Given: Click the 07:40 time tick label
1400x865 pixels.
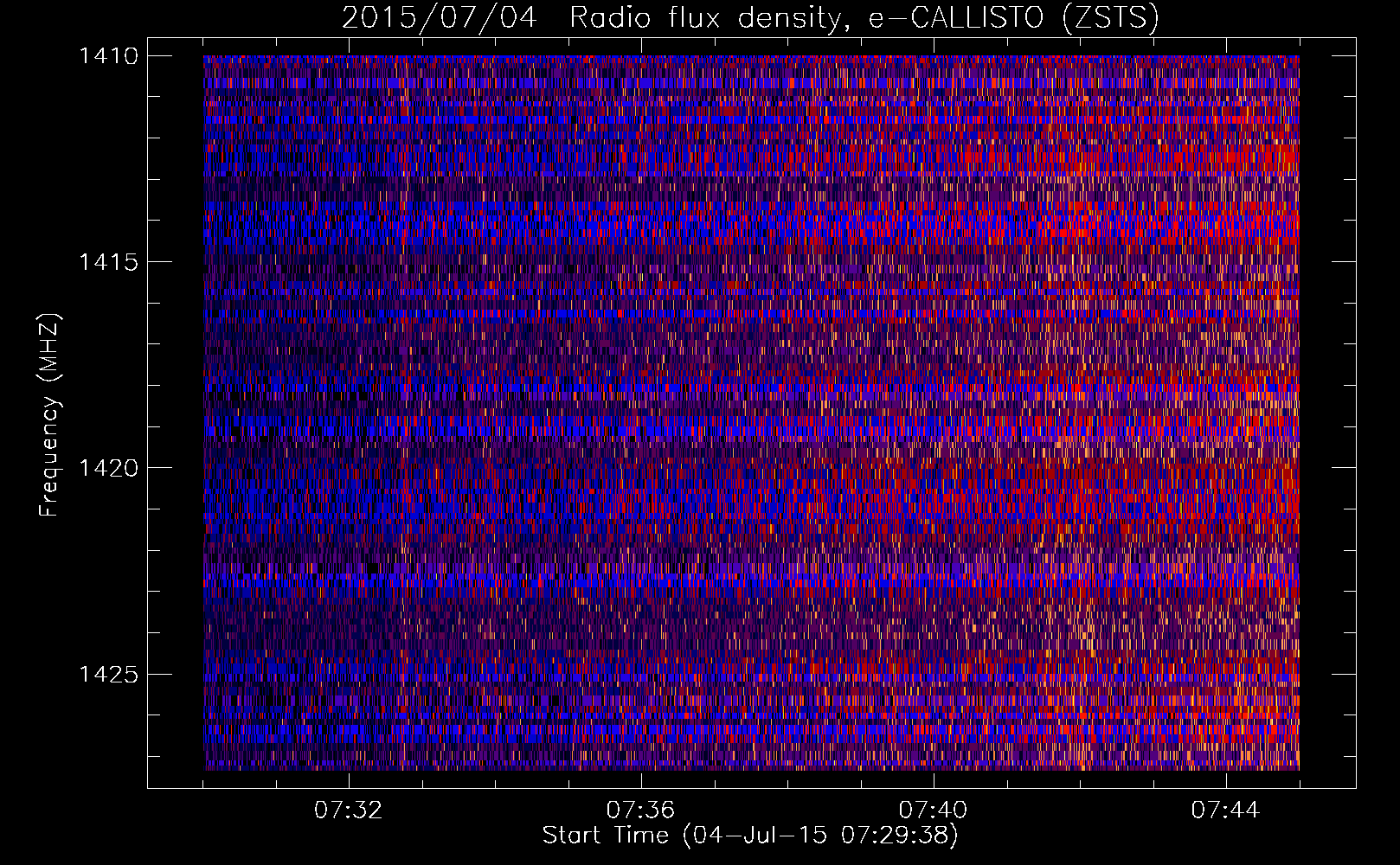Looking at the screenshot, I should [933, 811].
